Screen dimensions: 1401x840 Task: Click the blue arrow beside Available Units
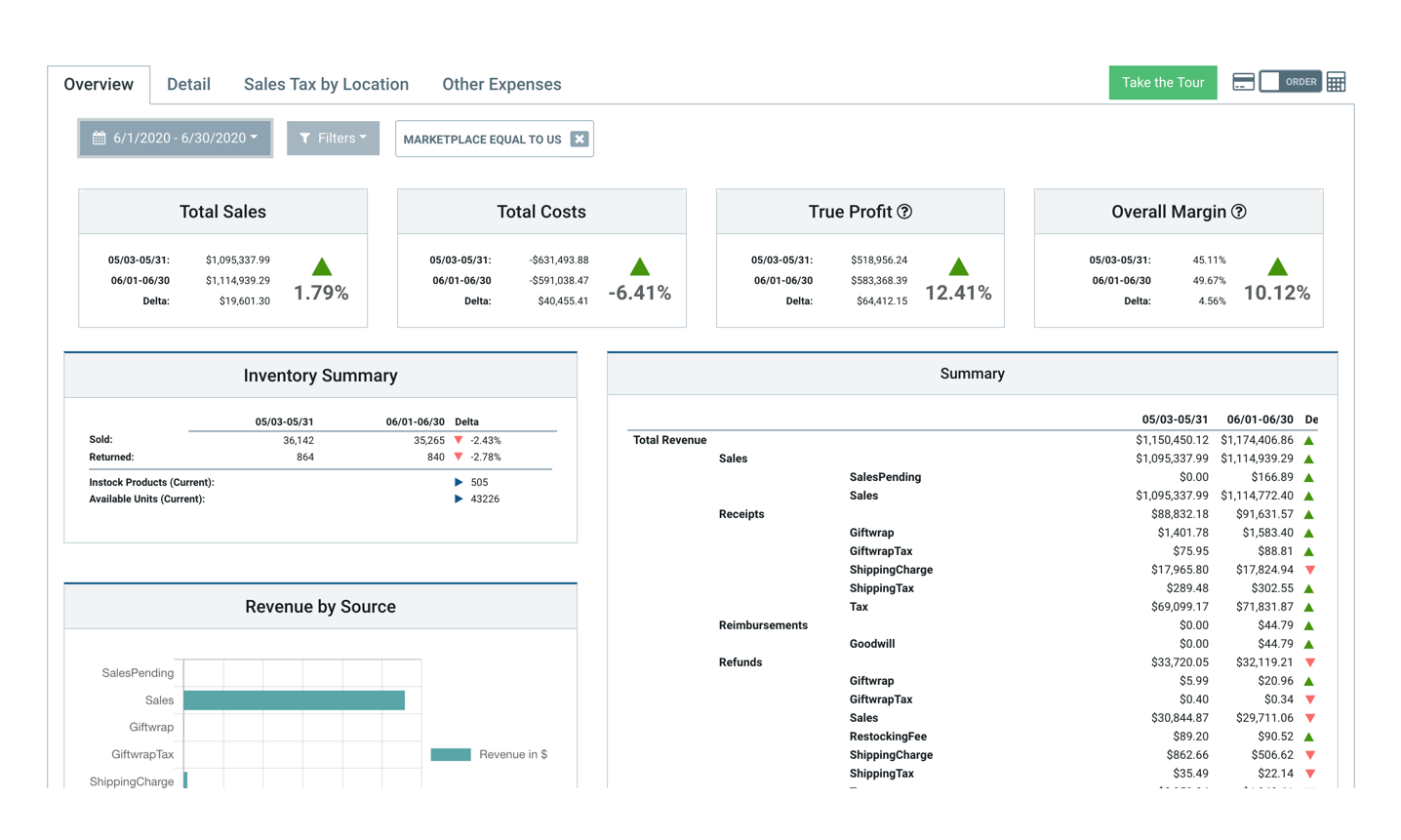click(459, 499)
